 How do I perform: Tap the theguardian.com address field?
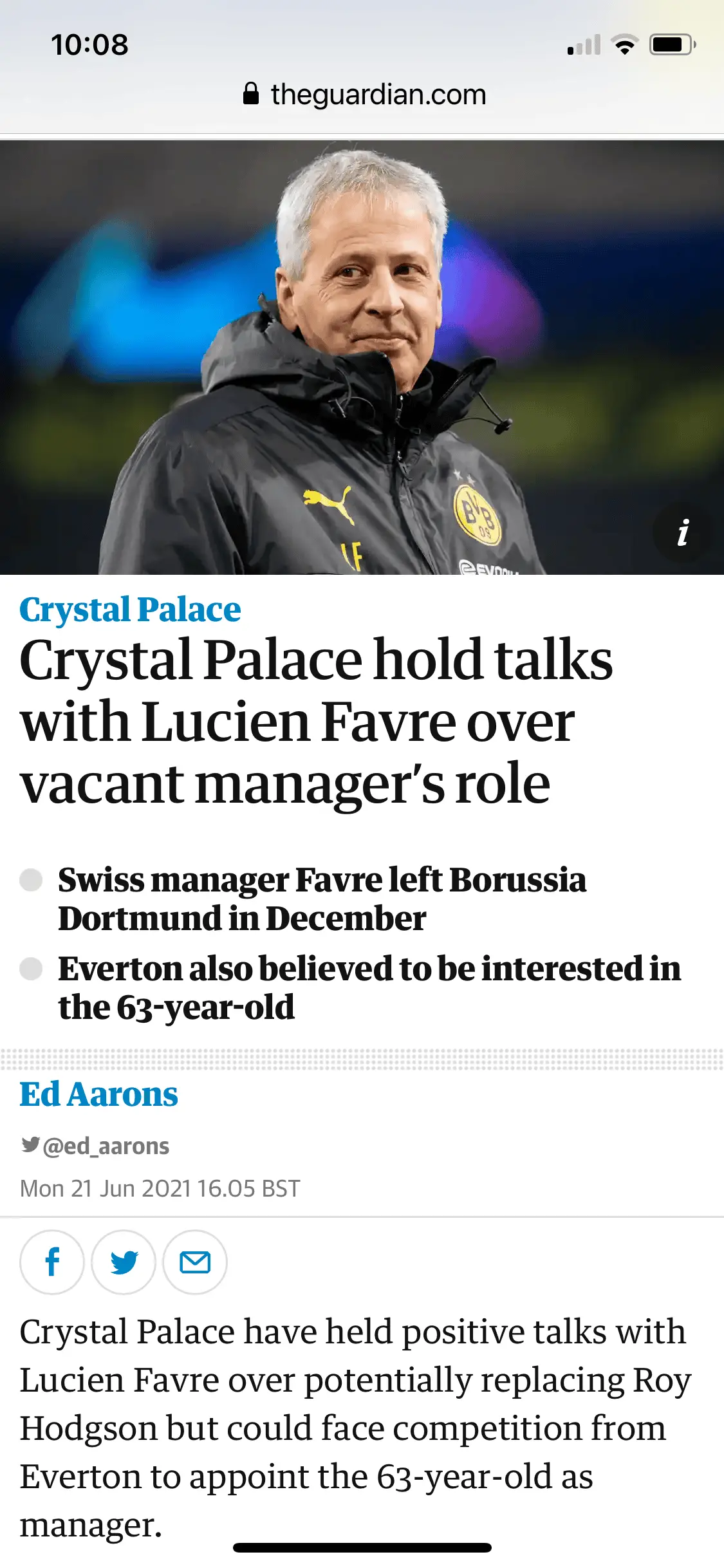(378, 95)
